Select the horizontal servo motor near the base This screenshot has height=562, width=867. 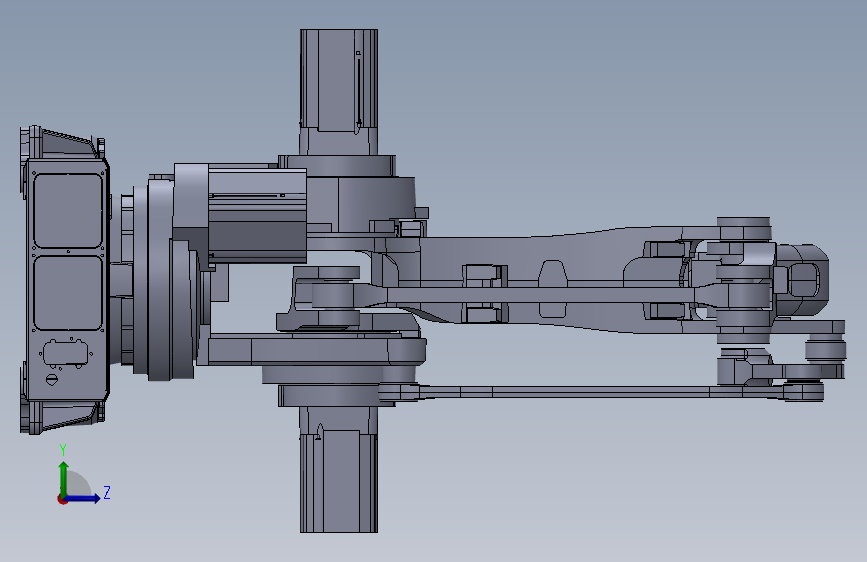coord(257,216)
